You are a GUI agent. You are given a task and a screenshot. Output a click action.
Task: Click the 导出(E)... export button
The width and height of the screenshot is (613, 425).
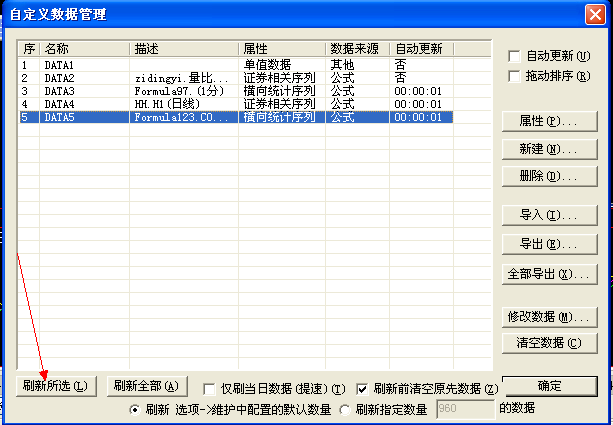[550, 244]
